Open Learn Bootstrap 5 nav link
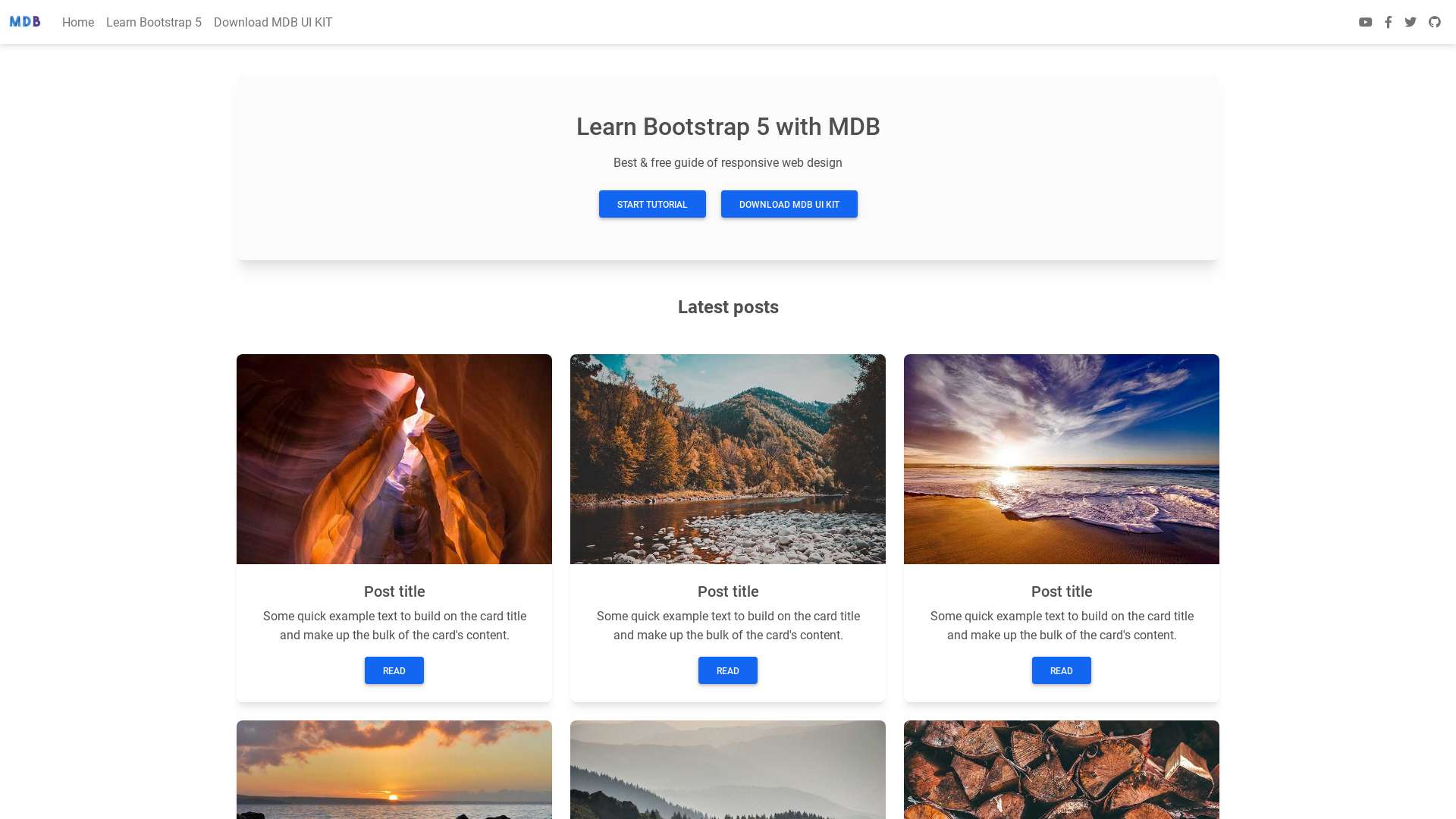Image resolution: width=1456 pixels, height=819 pixels. [154, 22]
